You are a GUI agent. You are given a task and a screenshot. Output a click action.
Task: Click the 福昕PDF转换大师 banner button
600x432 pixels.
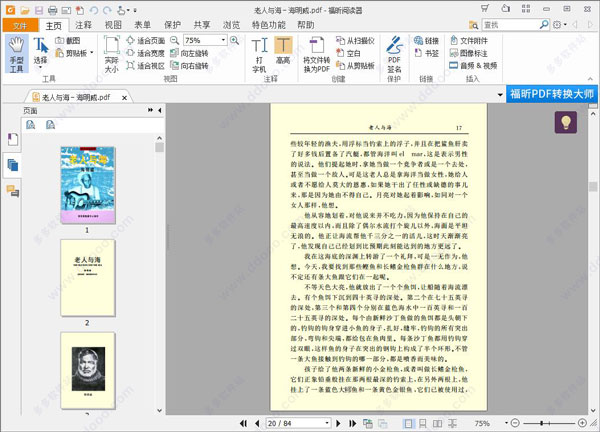point(552,94)
